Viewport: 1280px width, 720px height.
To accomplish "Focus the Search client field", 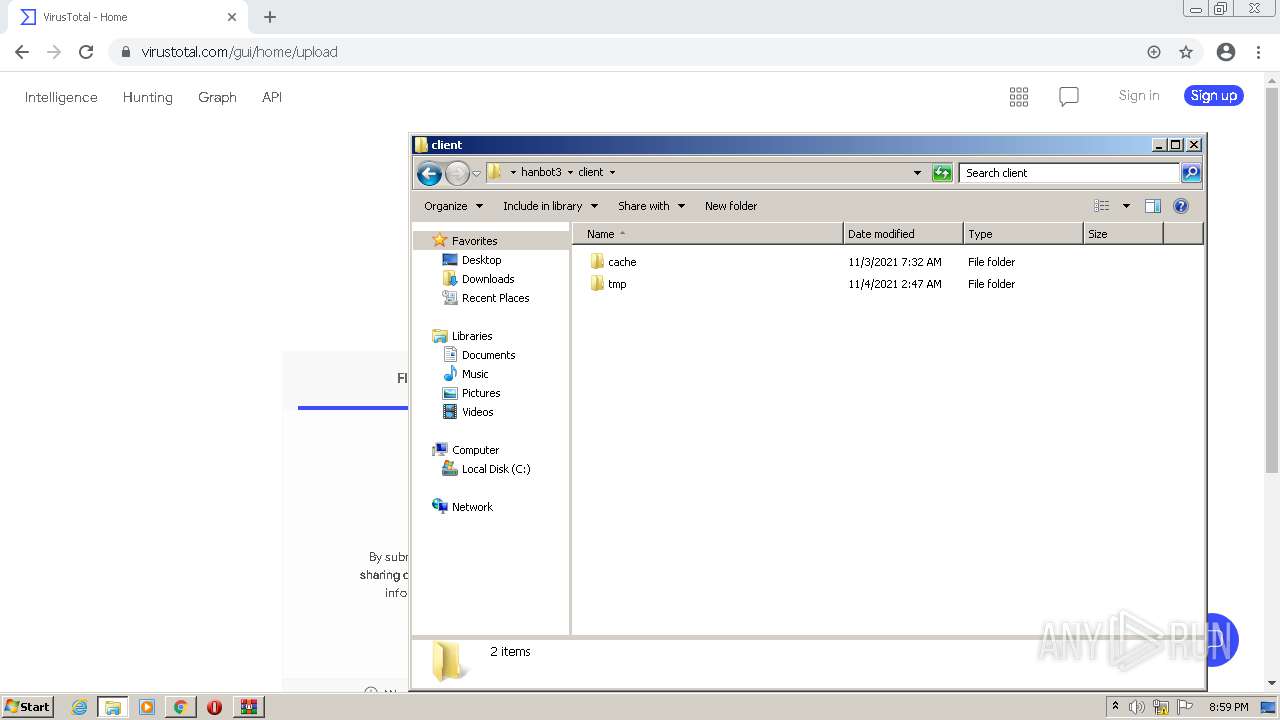I will coord(1069,173).
